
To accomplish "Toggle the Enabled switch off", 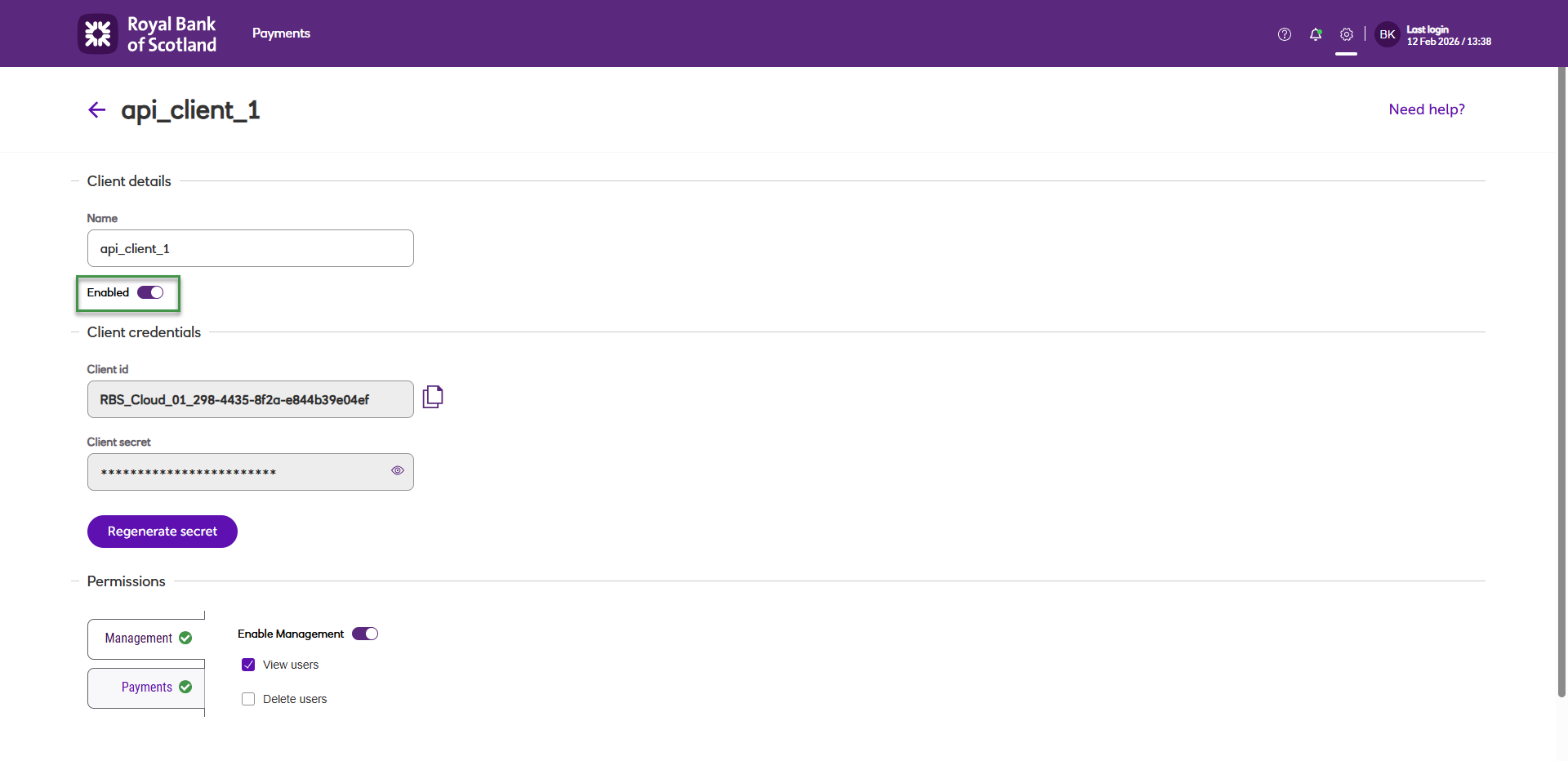I will click(x=150, y=292).
